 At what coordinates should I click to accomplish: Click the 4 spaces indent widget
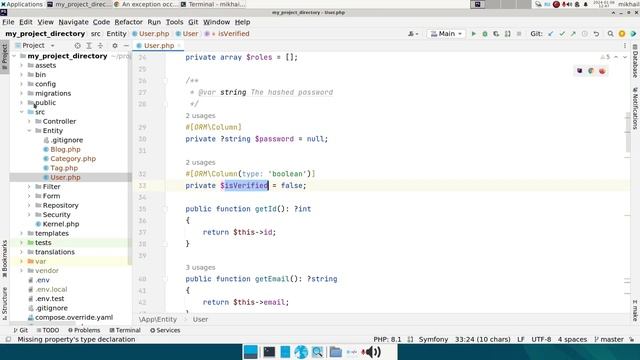click(572, 340)
